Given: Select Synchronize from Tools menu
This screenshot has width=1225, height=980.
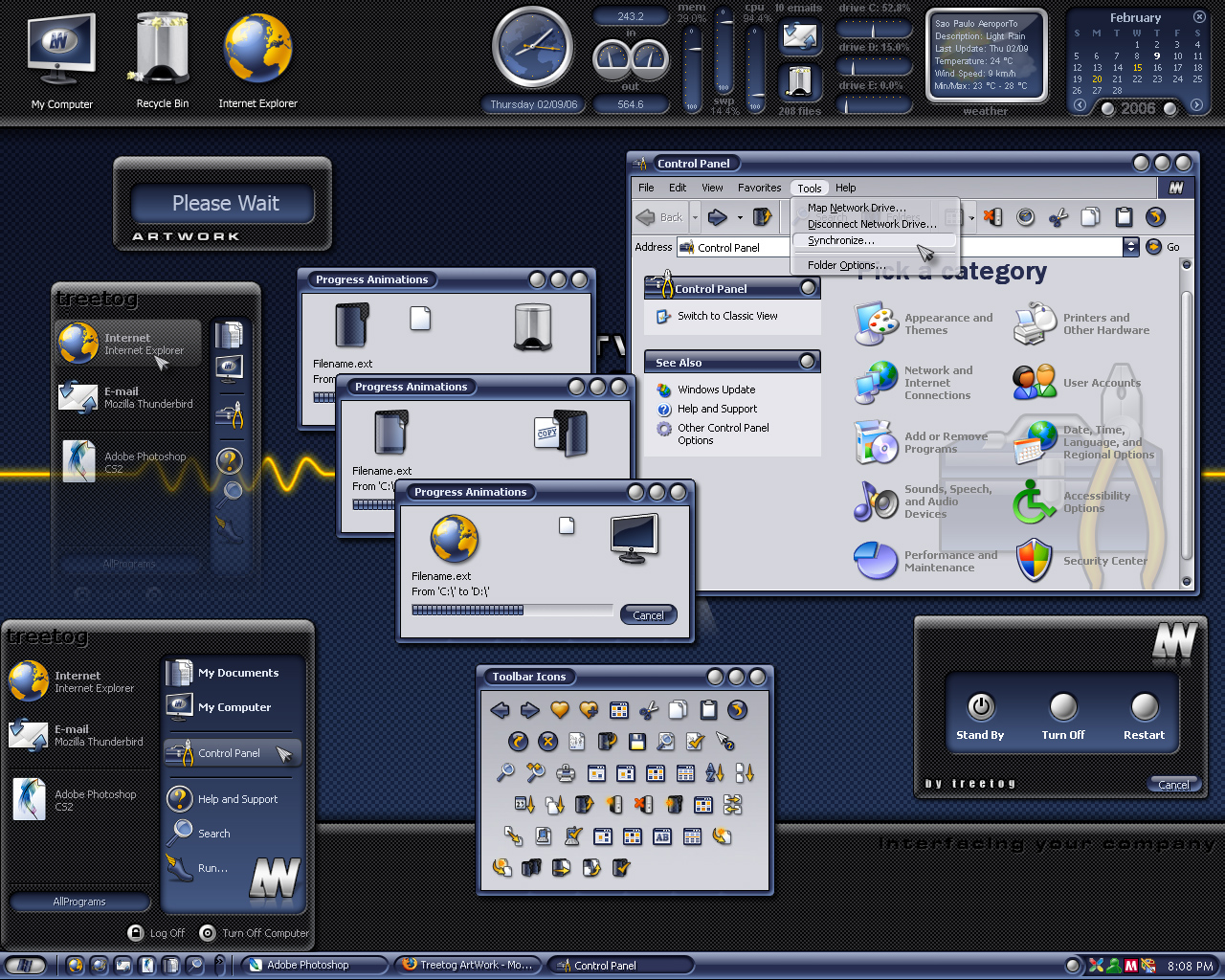Looking at the screenshot, I should click(x=874, y=241).
